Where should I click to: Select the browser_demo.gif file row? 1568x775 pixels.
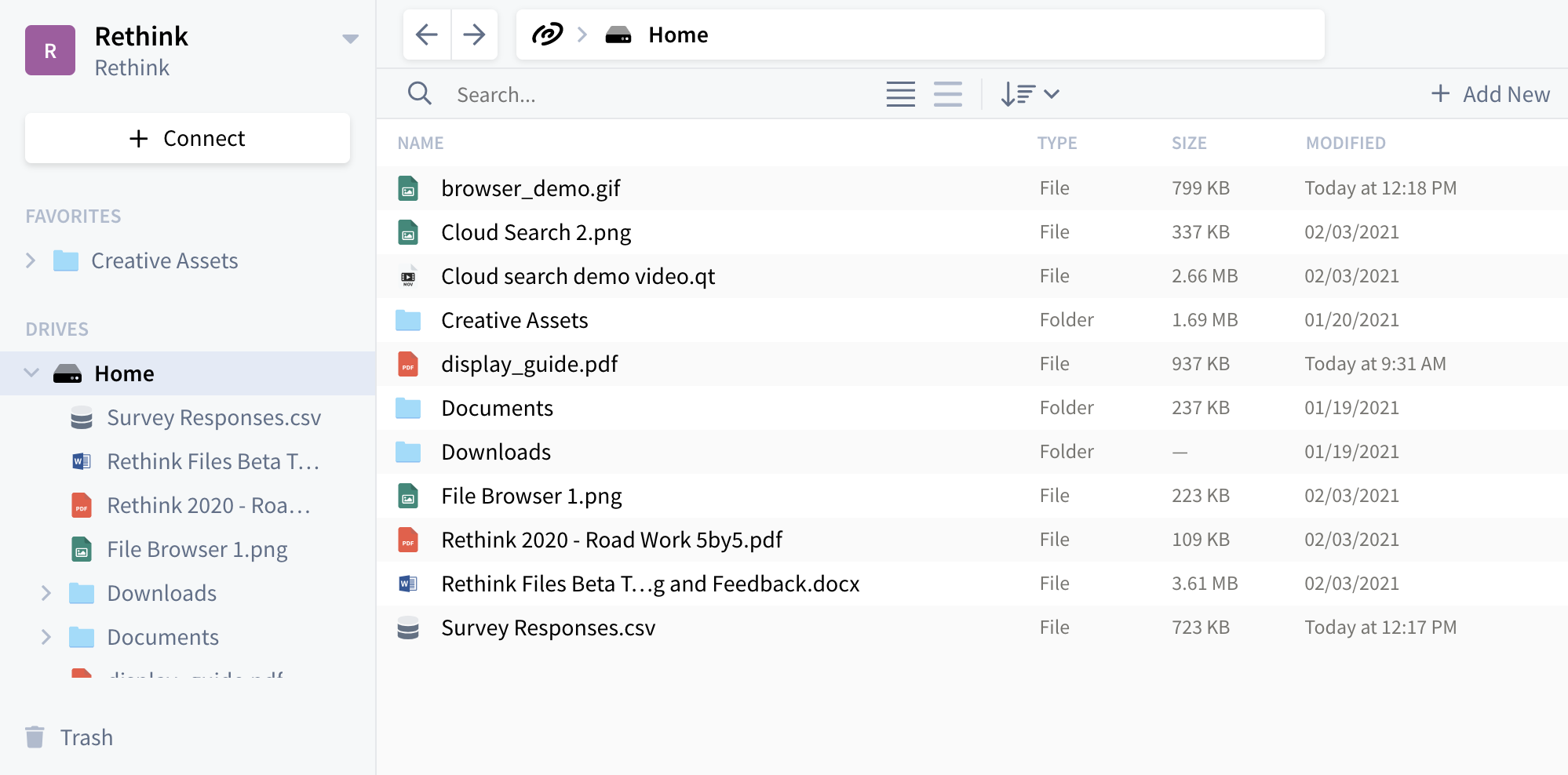coord(972,188)
